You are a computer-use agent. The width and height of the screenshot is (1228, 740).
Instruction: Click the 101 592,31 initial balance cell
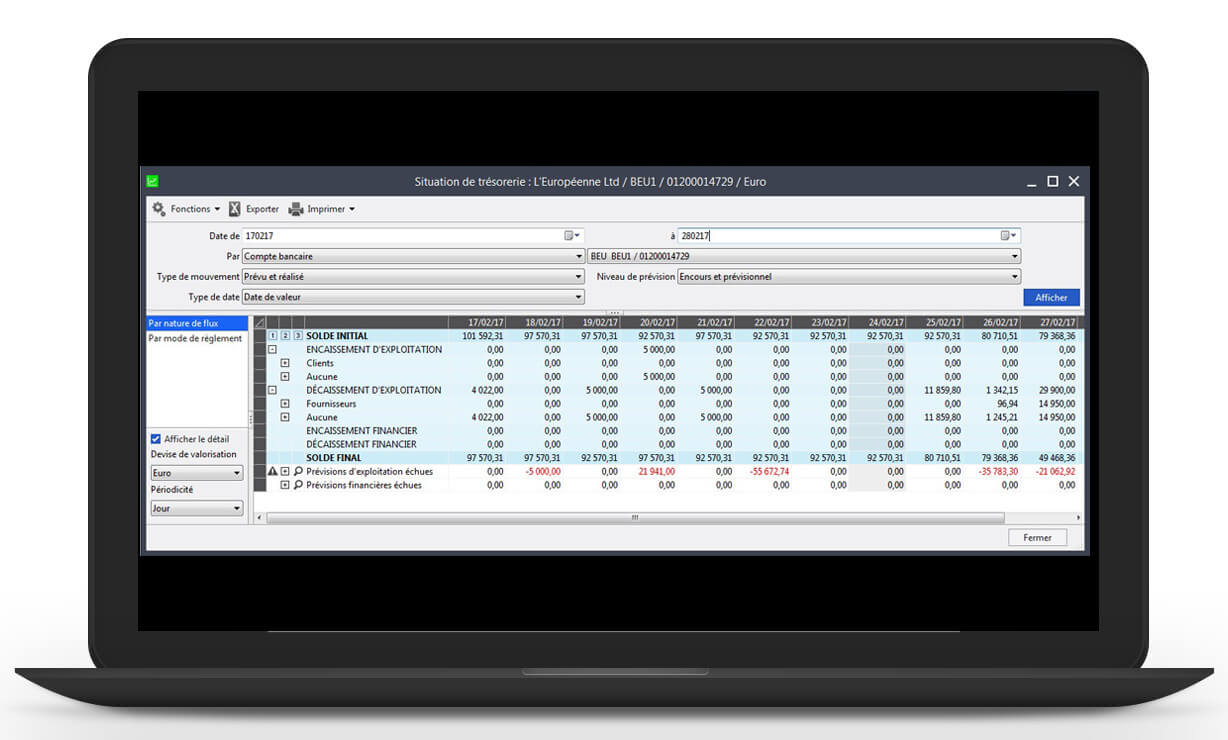coord(482,336)
